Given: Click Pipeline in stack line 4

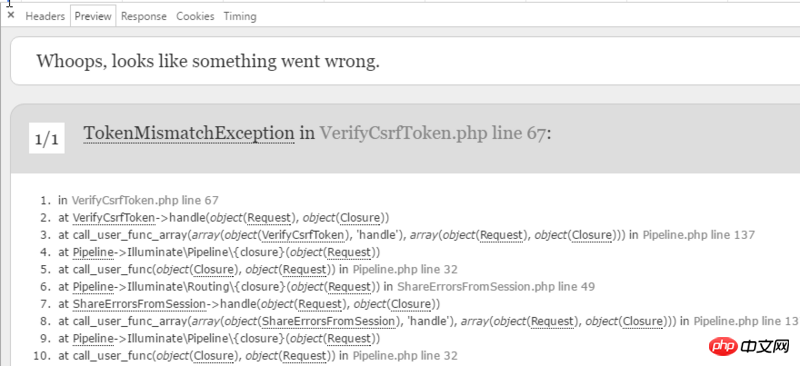Looking at the screenshot, I should [x=93, y=252].
